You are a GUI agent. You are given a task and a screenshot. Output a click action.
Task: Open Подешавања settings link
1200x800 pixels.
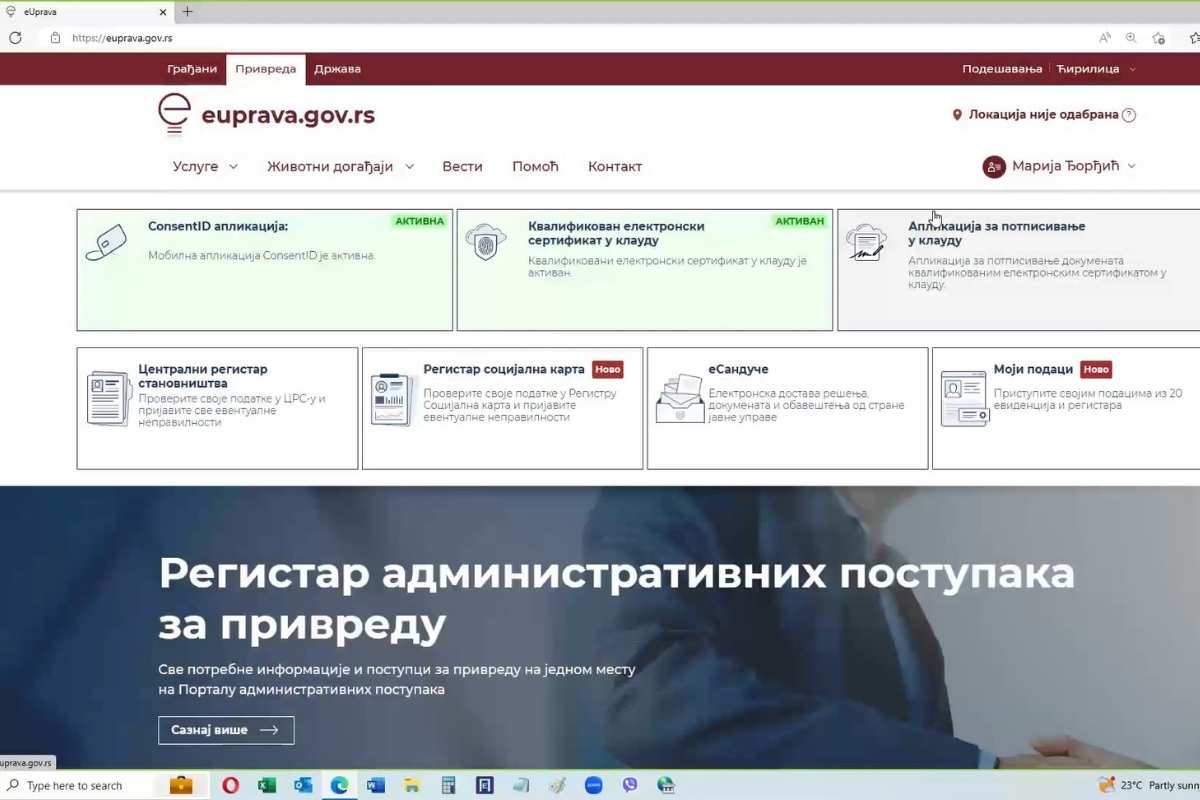click(x=1002, y=69)
